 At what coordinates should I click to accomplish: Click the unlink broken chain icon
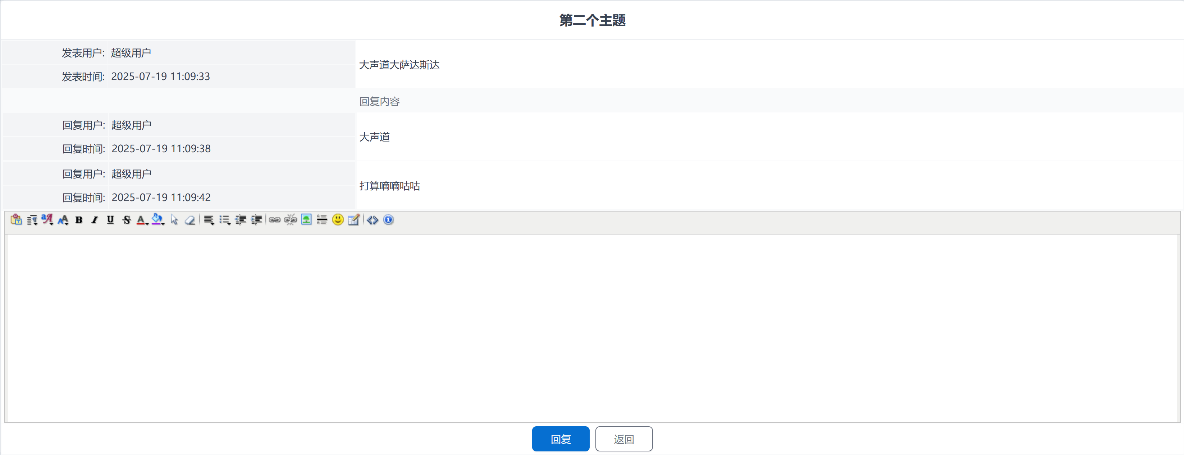(x=290, y=220)
